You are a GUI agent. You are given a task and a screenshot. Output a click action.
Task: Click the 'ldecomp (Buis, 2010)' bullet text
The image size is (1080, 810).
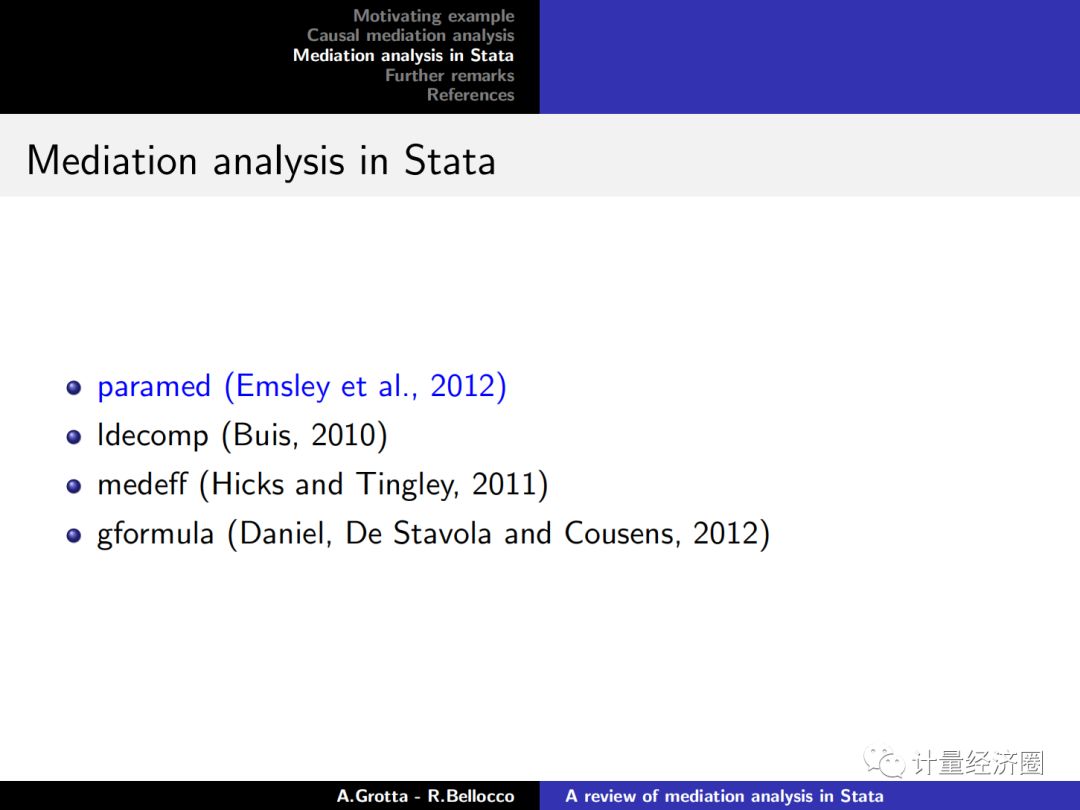(242, 435)
